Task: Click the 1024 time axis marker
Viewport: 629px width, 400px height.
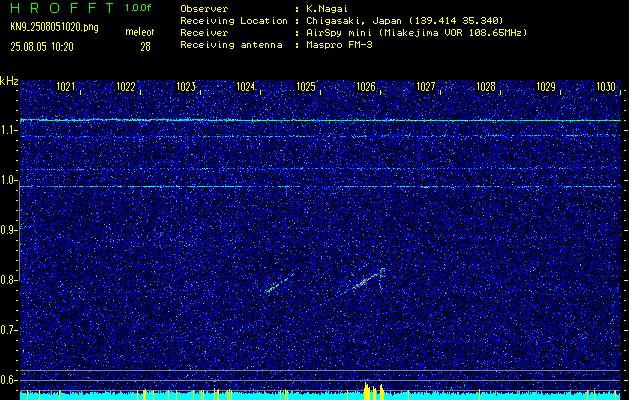Action: pyautogui.click(x=246, y=87)
